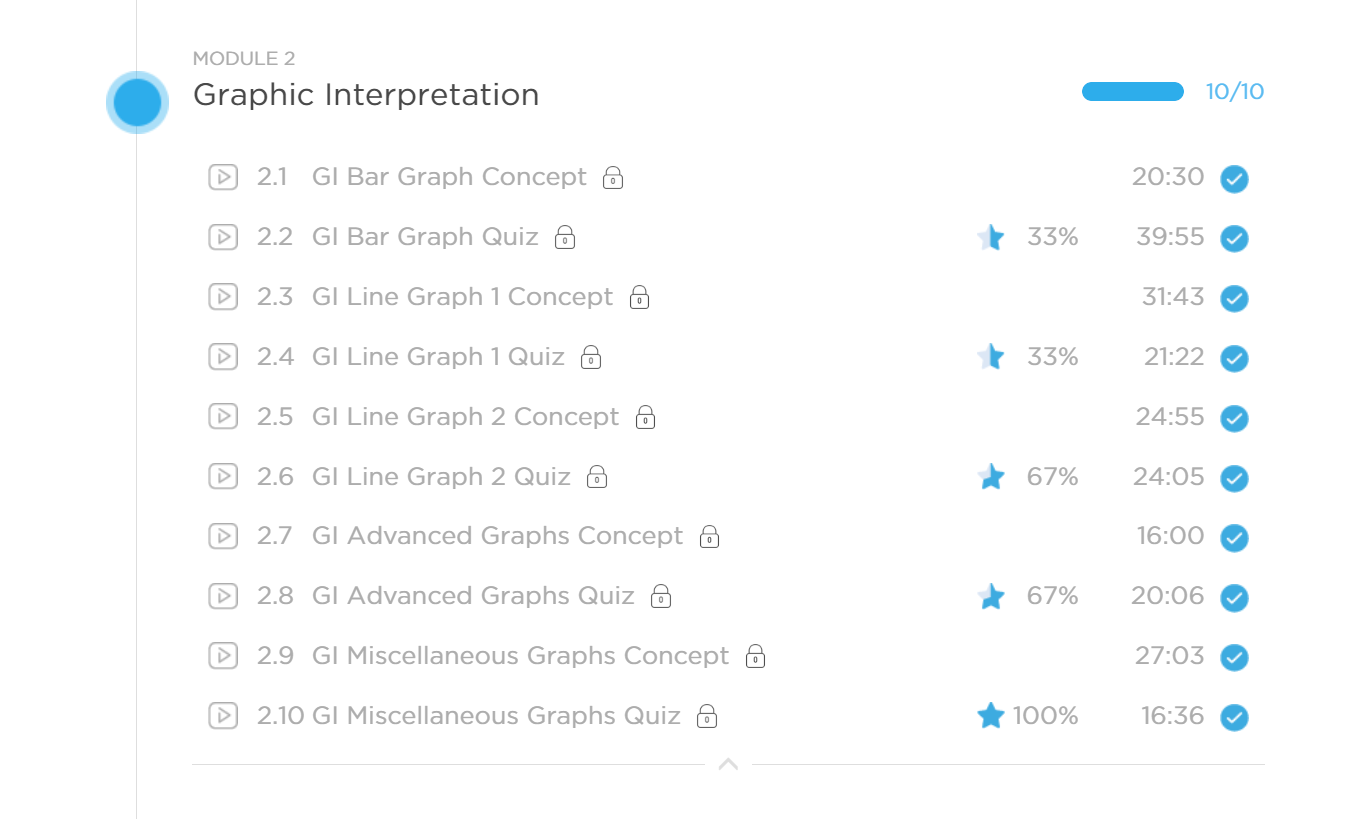Click the lock icon next to GI Bar Graph Quiz
The image size is (1351, 819).
565,238
